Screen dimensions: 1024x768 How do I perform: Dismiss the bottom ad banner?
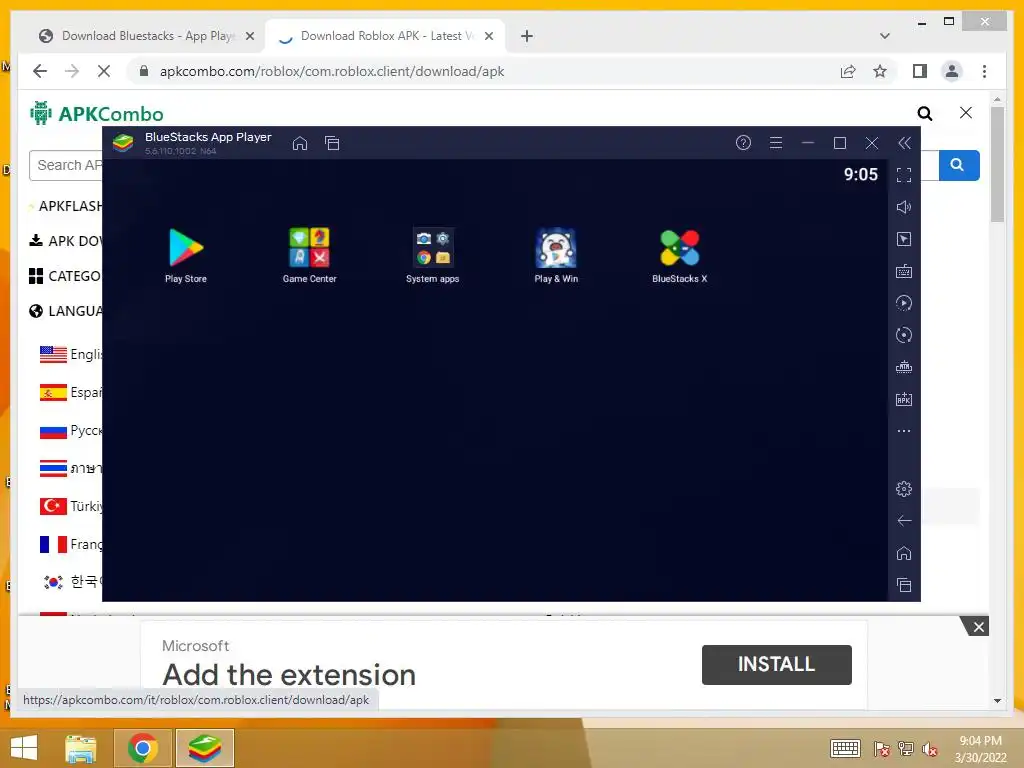pos(978,627)
